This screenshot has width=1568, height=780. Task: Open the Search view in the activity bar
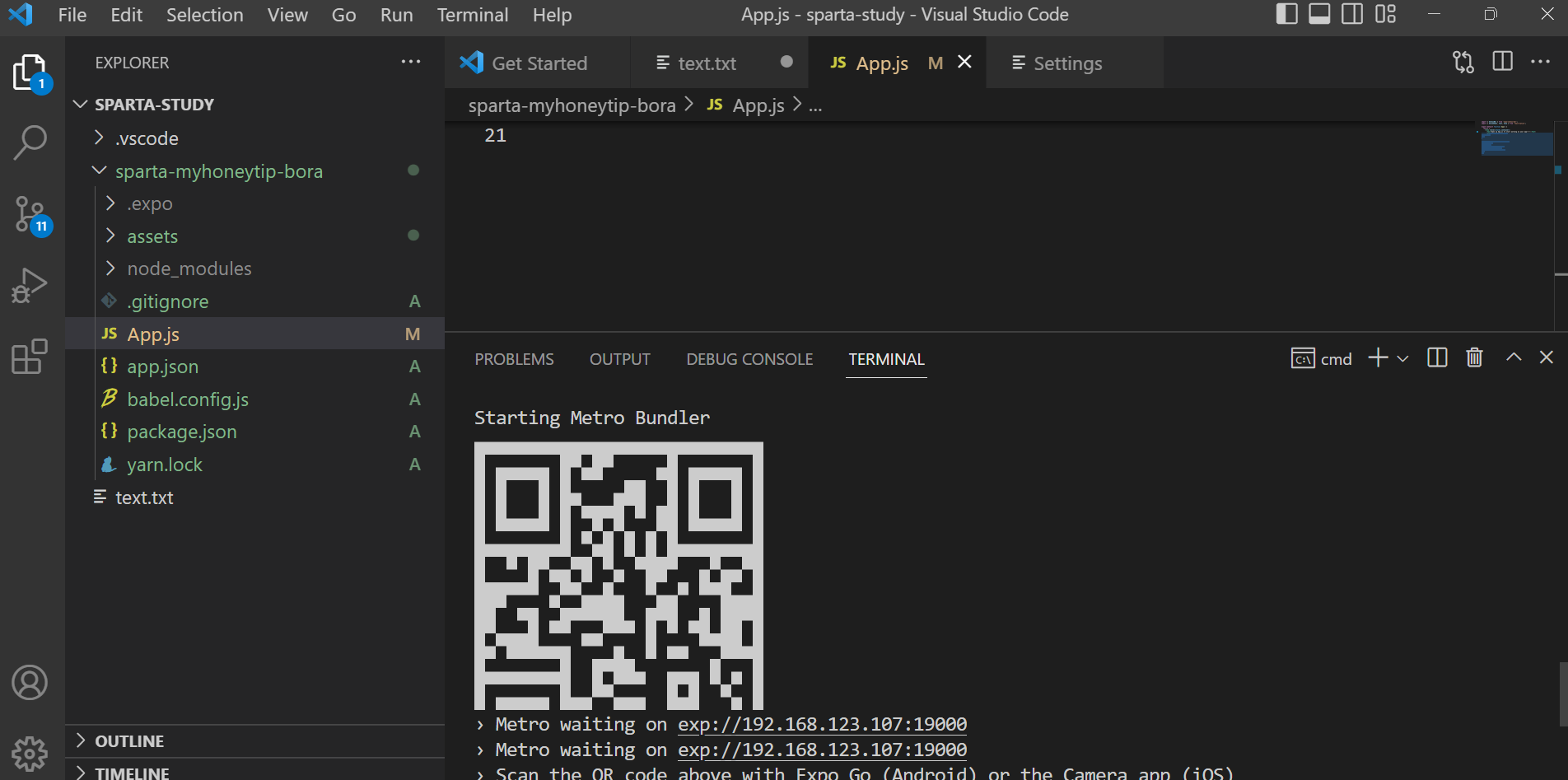tap(30, 142)
